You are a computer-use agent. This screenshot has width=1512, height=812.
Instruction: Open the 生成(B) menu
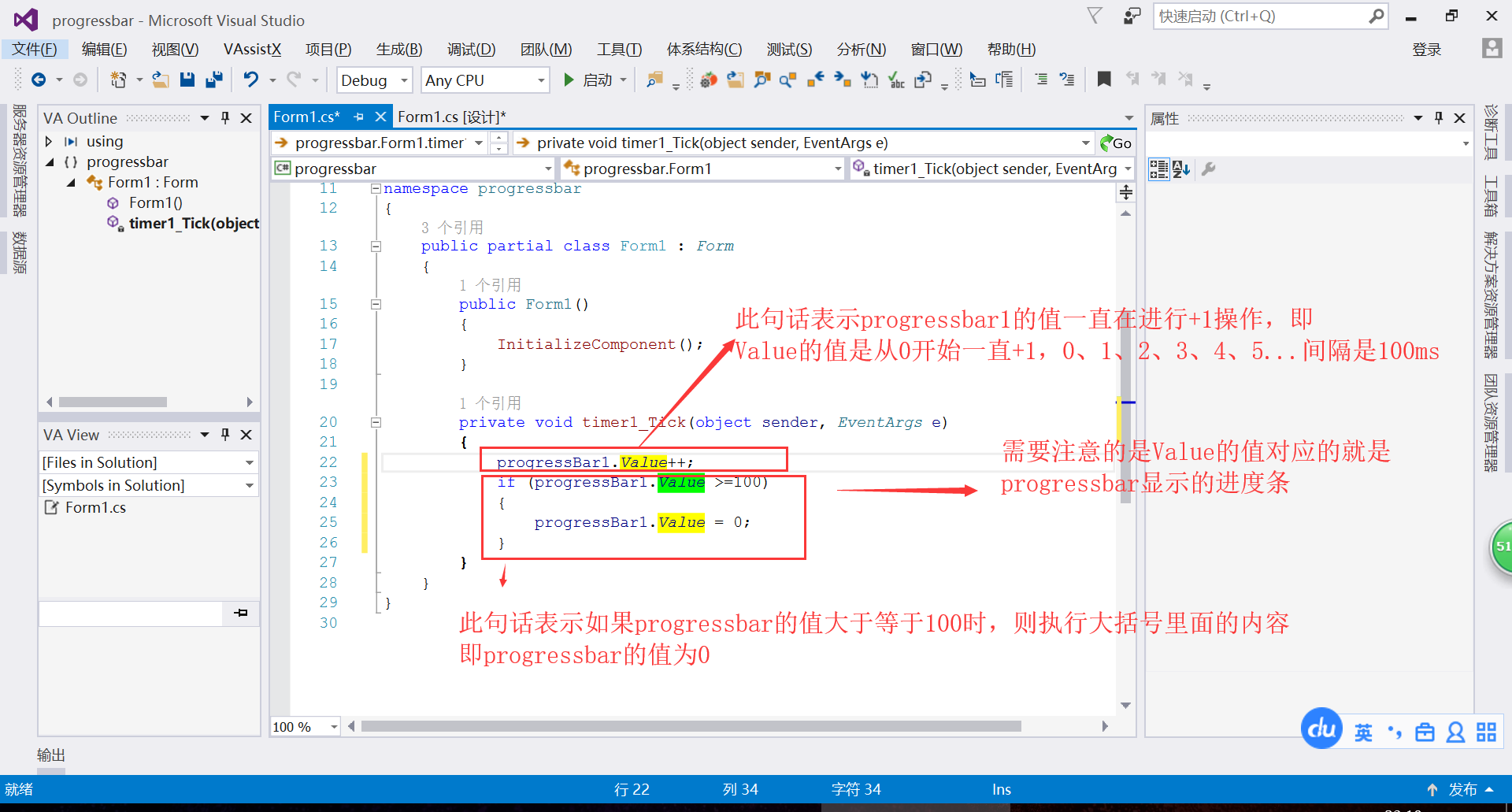pyautogui.click(x=399, y=50)
